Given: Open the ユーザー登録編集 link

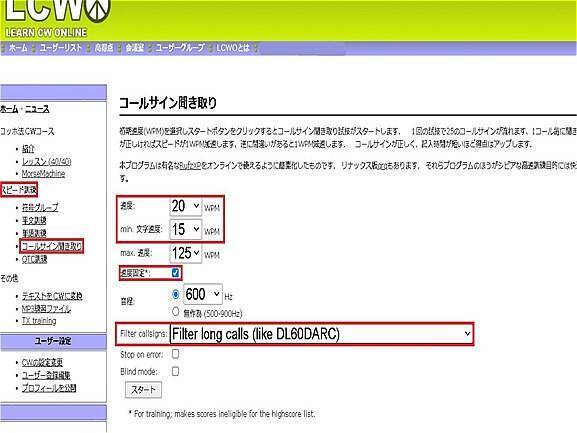Looking at the screenshot, I should 46,375.
